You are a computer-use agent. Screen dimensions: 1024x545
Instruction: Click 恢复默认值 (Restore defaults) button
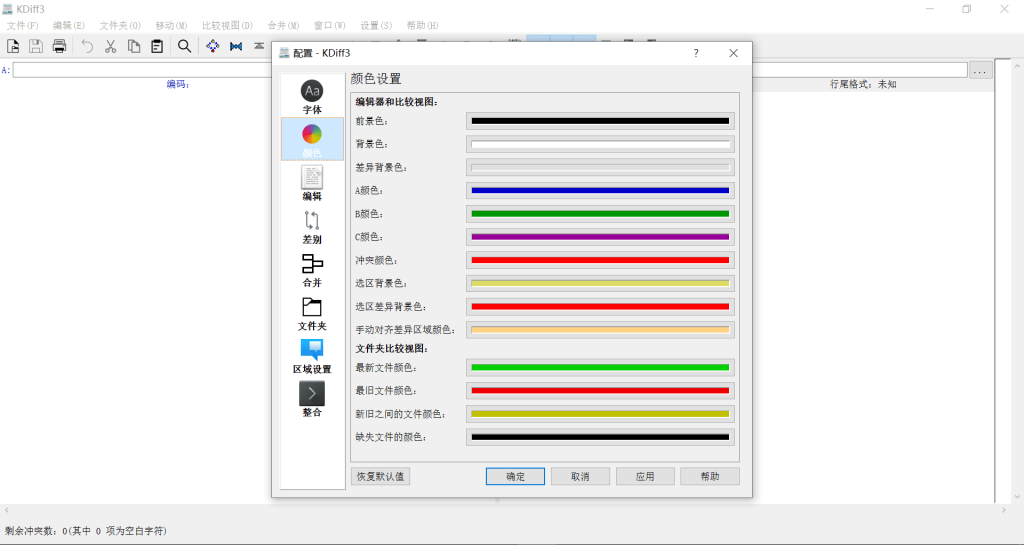[380, 476]
